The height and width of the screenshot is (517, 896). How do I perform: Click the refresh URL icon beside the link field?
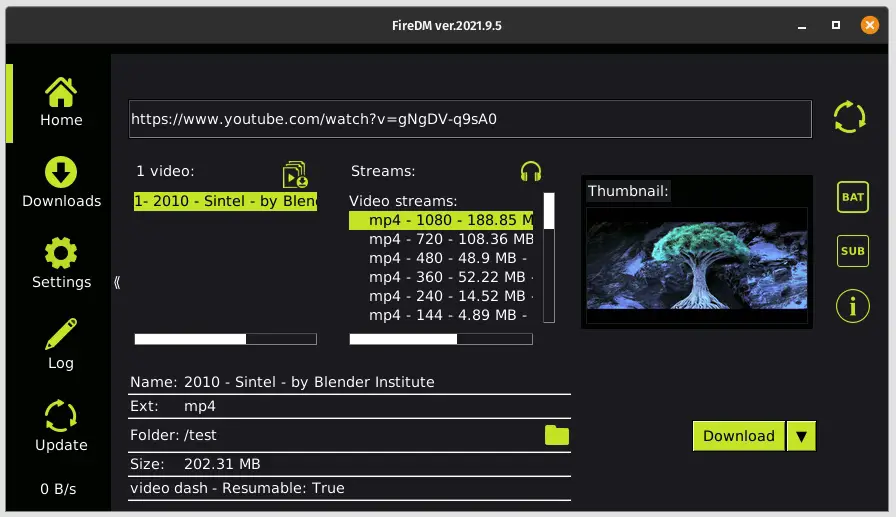pos(850,117)
